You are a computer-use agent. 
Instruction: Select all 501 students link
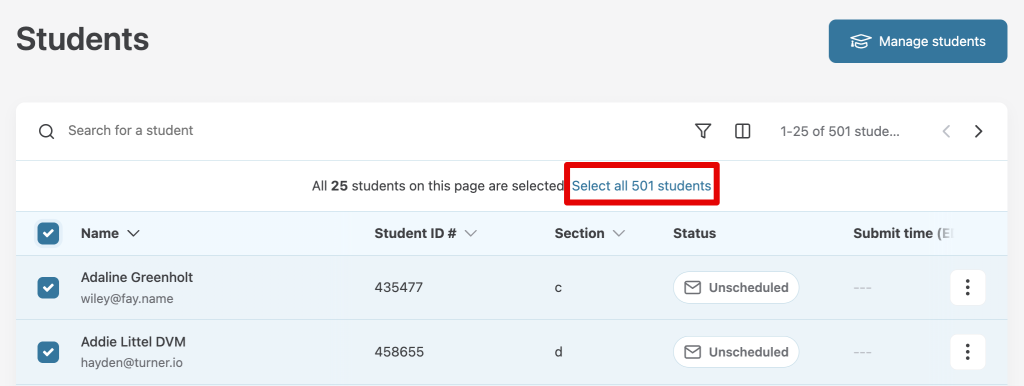point(641,185)
